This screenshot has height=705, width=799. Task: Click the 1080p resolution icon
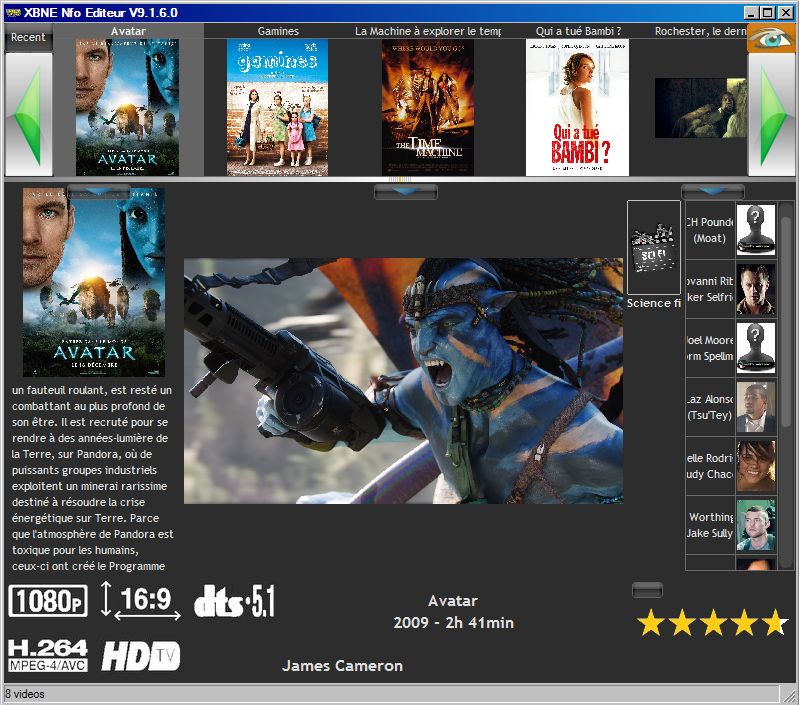[x=48, y=601]
